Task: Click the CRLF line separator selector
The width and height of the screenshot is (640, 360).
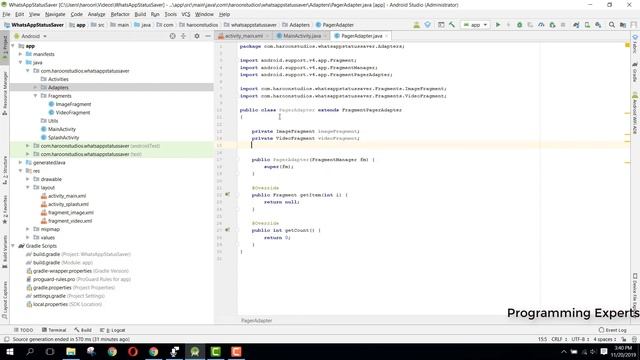Action: [x=558, y=339]
